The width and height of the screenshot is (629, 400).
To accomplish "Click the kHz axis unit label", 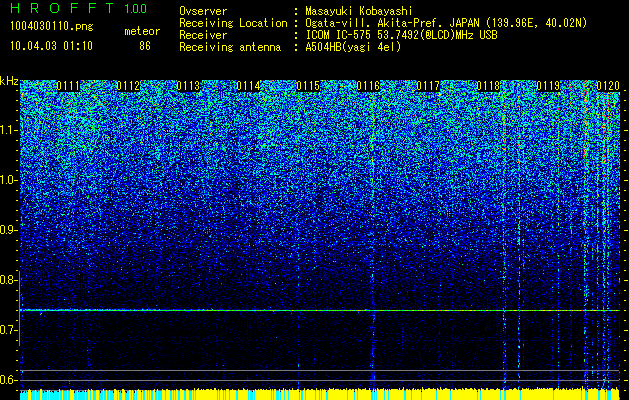I will pos(9,81).
